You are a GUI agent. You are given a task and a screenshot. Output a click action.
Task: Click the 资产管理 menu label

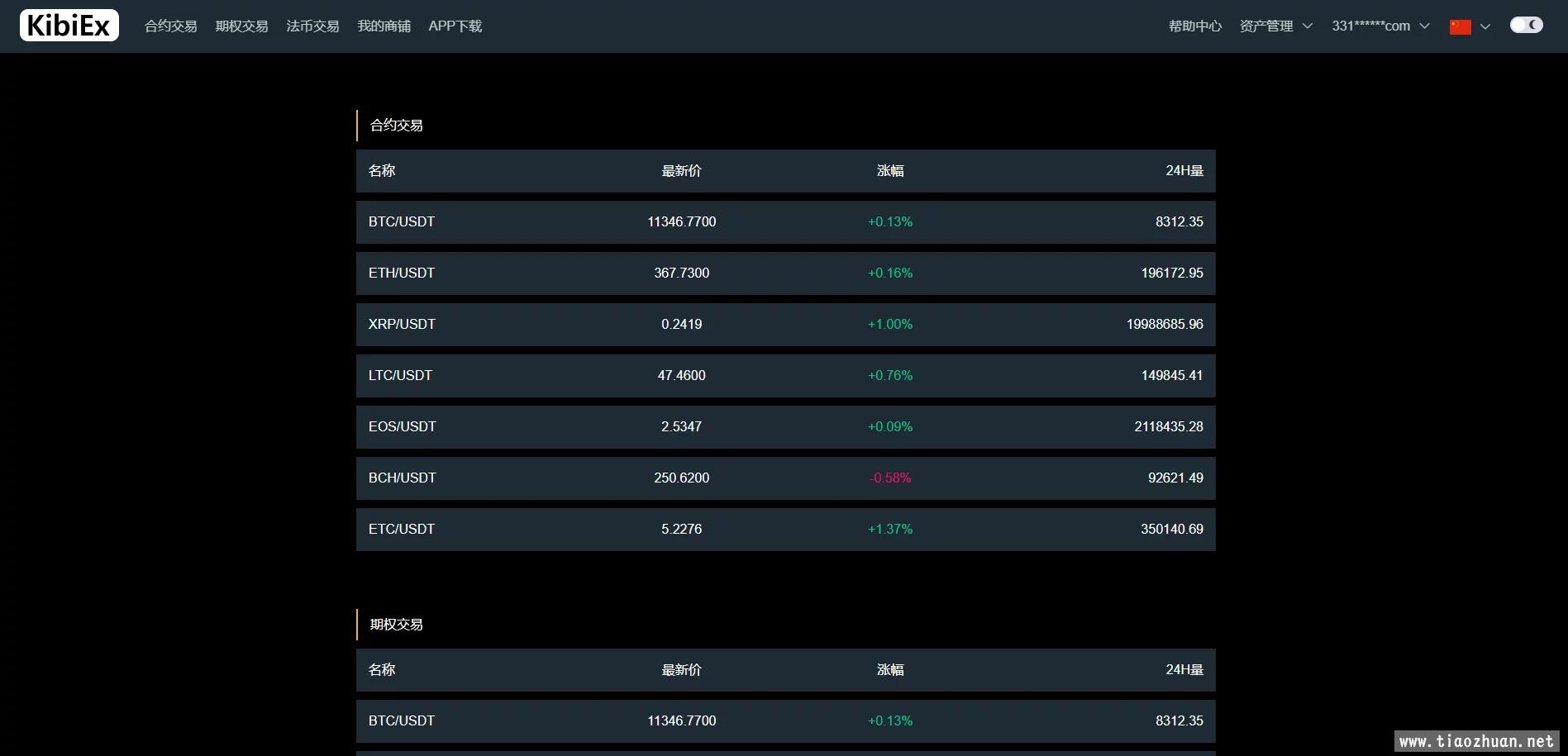(x=1266, y=26)
